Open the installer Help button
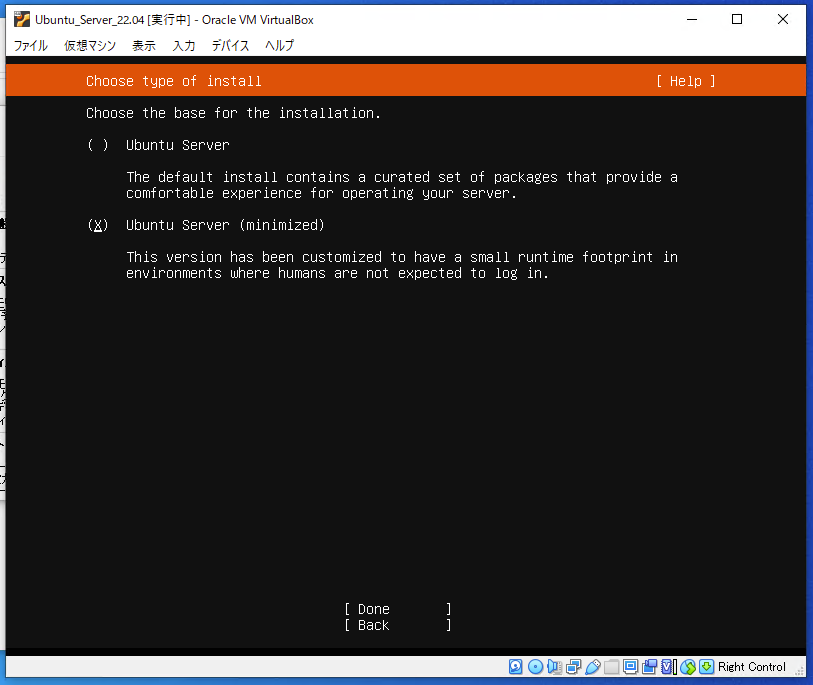The height and width of the screenshot is (685, 813). pos(685,81)
